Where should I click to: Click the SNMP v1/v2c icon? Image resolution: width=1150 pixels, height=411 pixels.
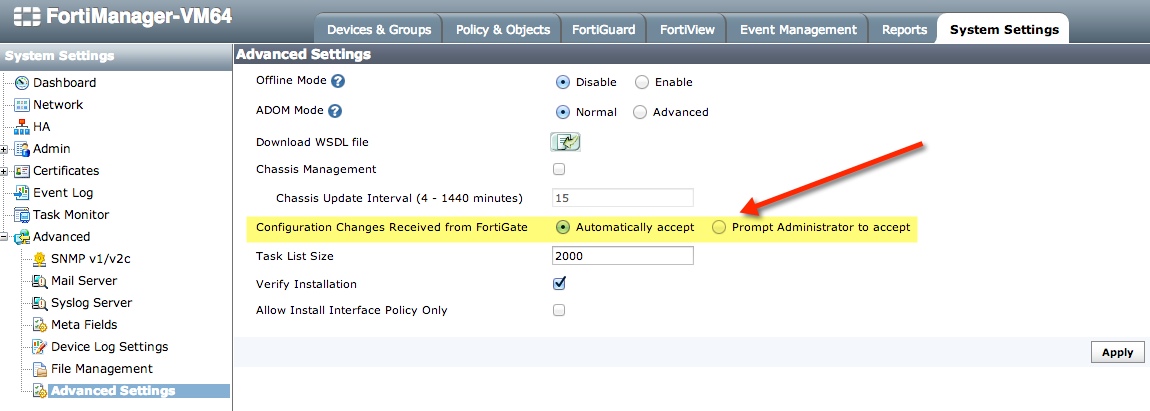pos(40,259)
